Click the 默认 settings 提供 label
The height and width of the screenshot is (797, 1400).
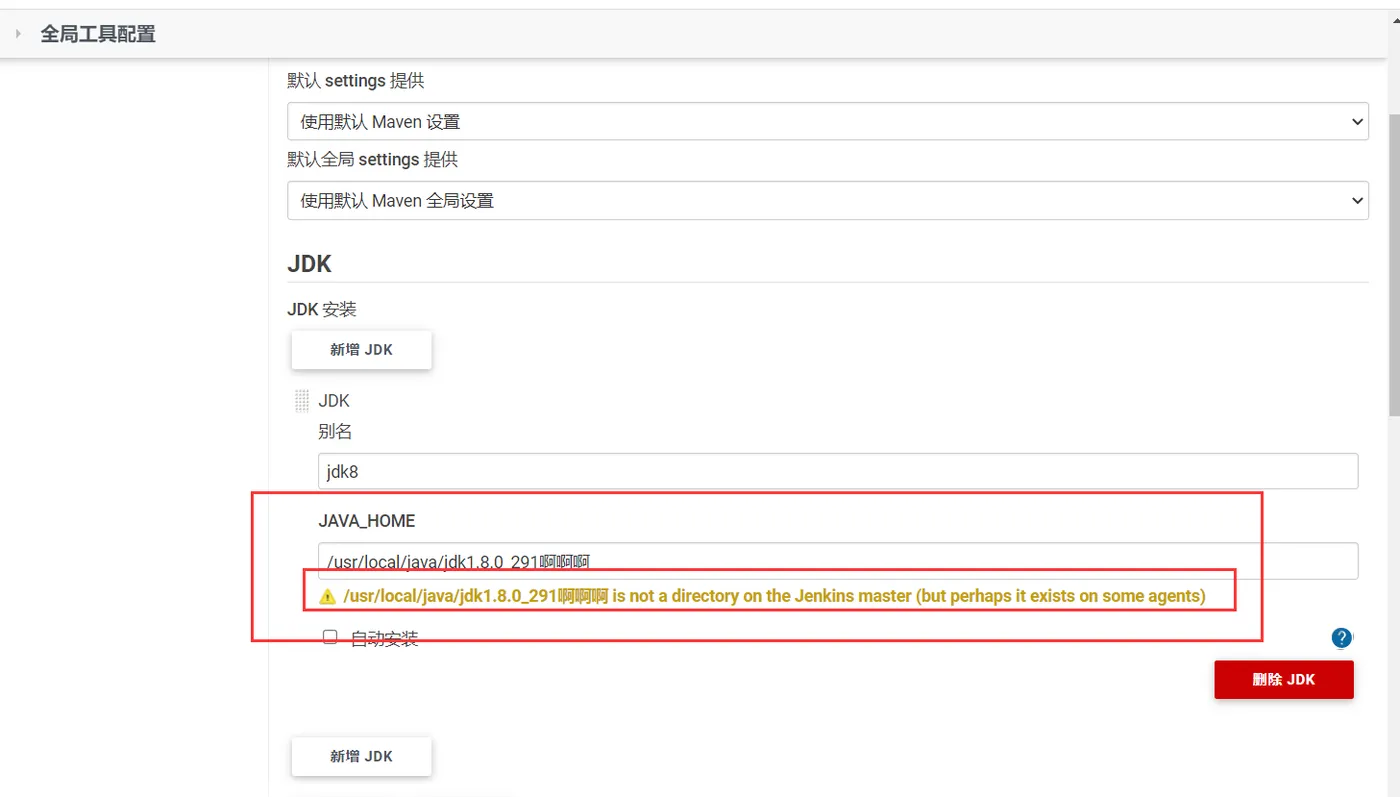[x=356, y=81]
